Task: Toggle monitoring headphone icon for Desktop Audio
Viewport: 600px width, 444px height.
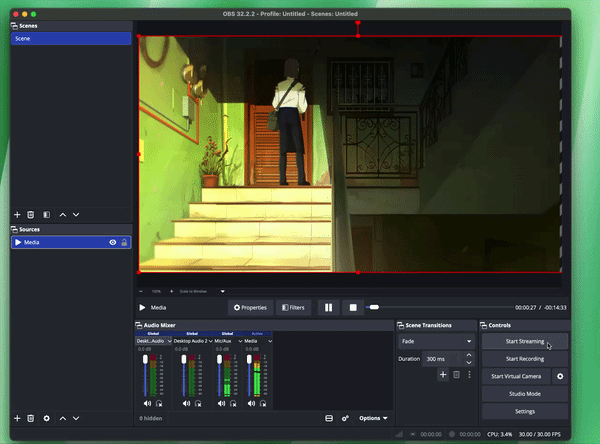Action: pyautogui.click(x=159, y=403)
